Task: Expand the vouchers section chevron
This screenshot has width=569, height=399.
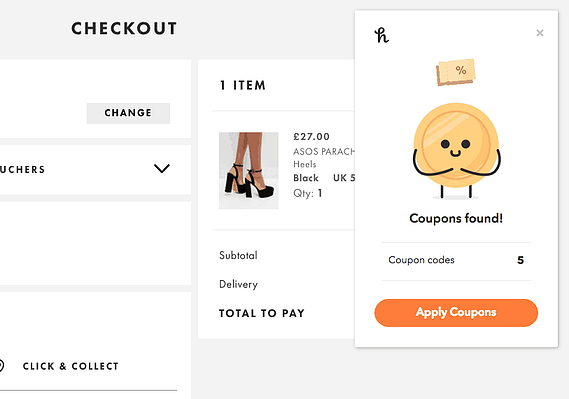Action: [161, 169]
